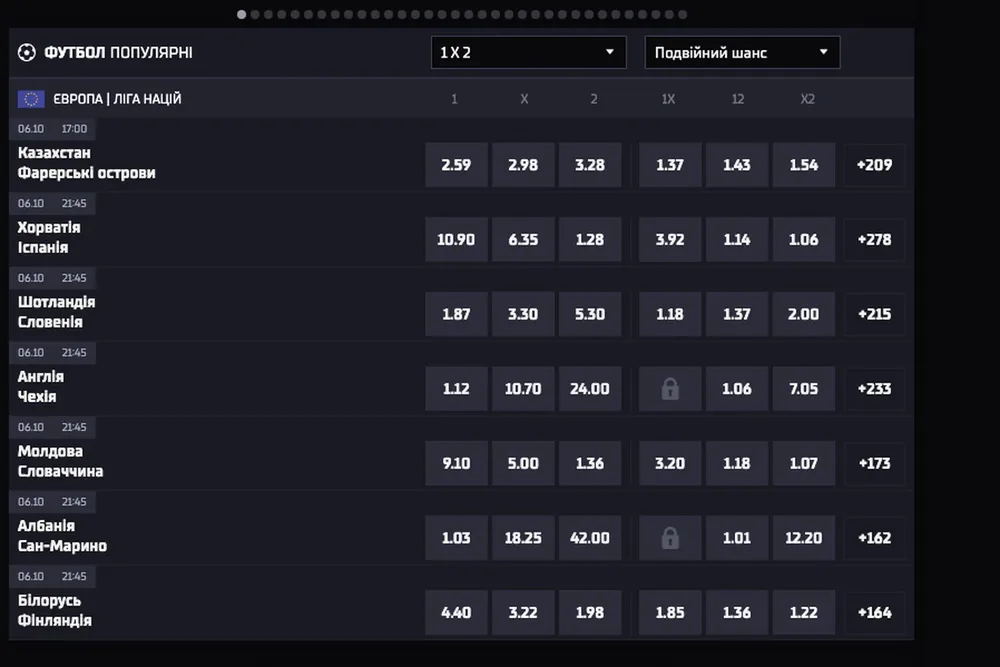Open the Казахстан vs Фарерські острови match
The height and width of the screenshot is (667, 1000).
pyautogui.click(x=87, y=163)
